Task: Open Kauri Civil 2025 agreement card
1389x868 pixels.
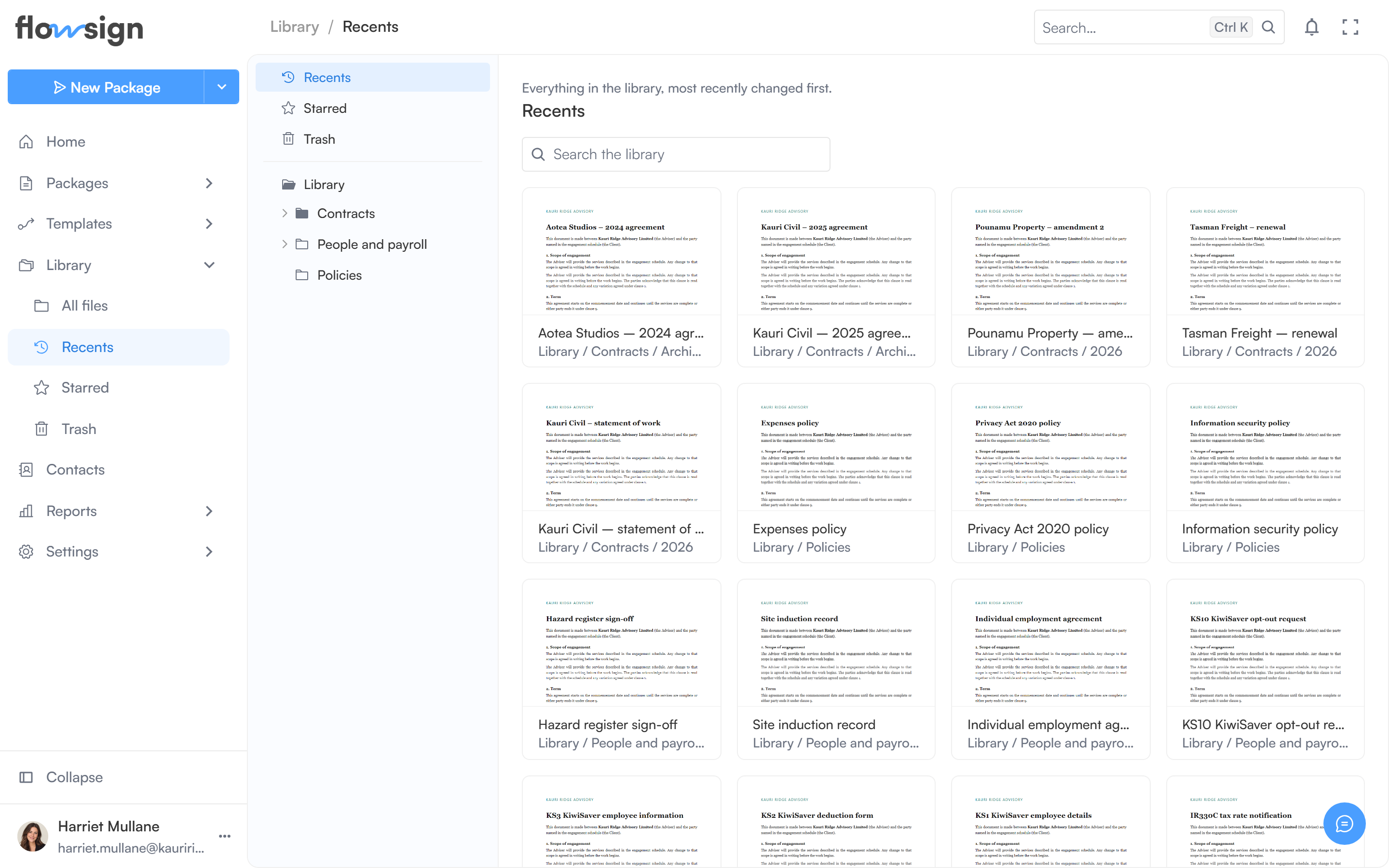Action: (x=836, y=277)
